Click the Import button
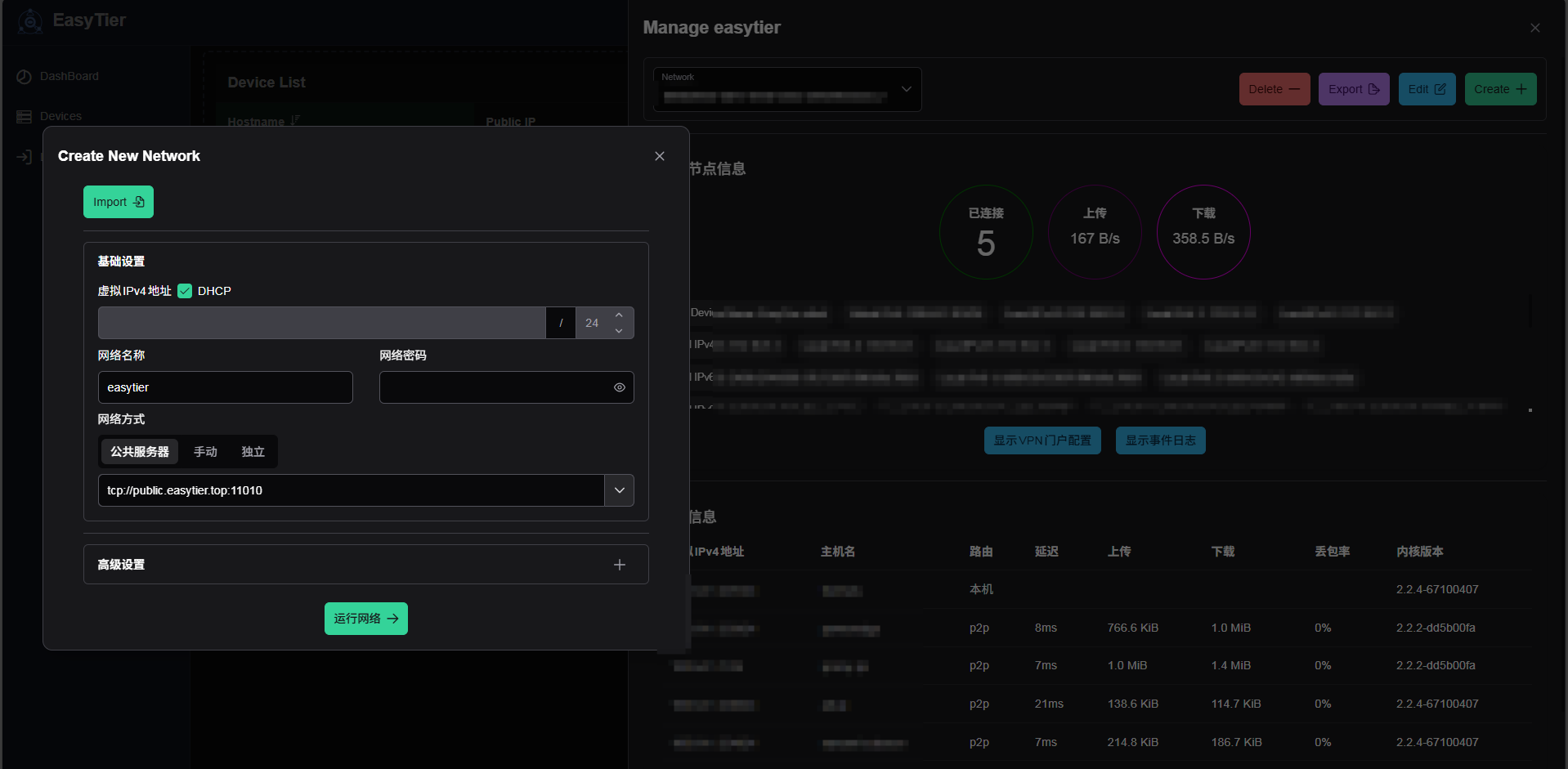1568x769 pixels. click(119, 202)
